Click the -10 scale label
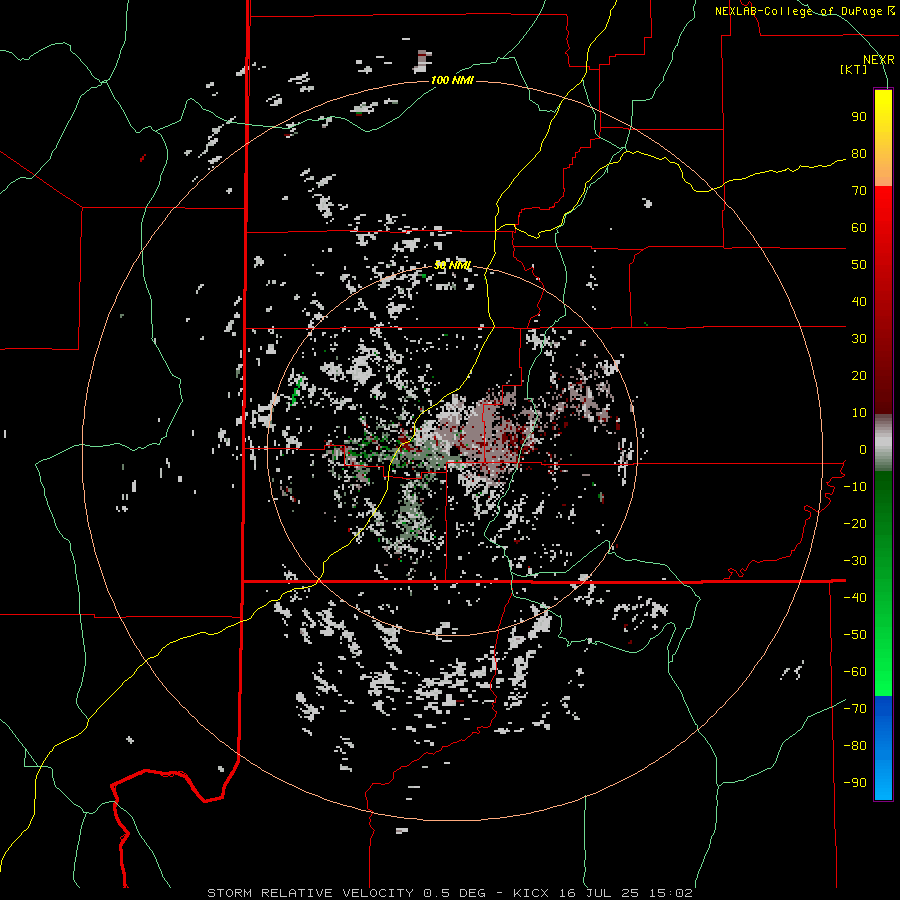 [x=855, y=487]
